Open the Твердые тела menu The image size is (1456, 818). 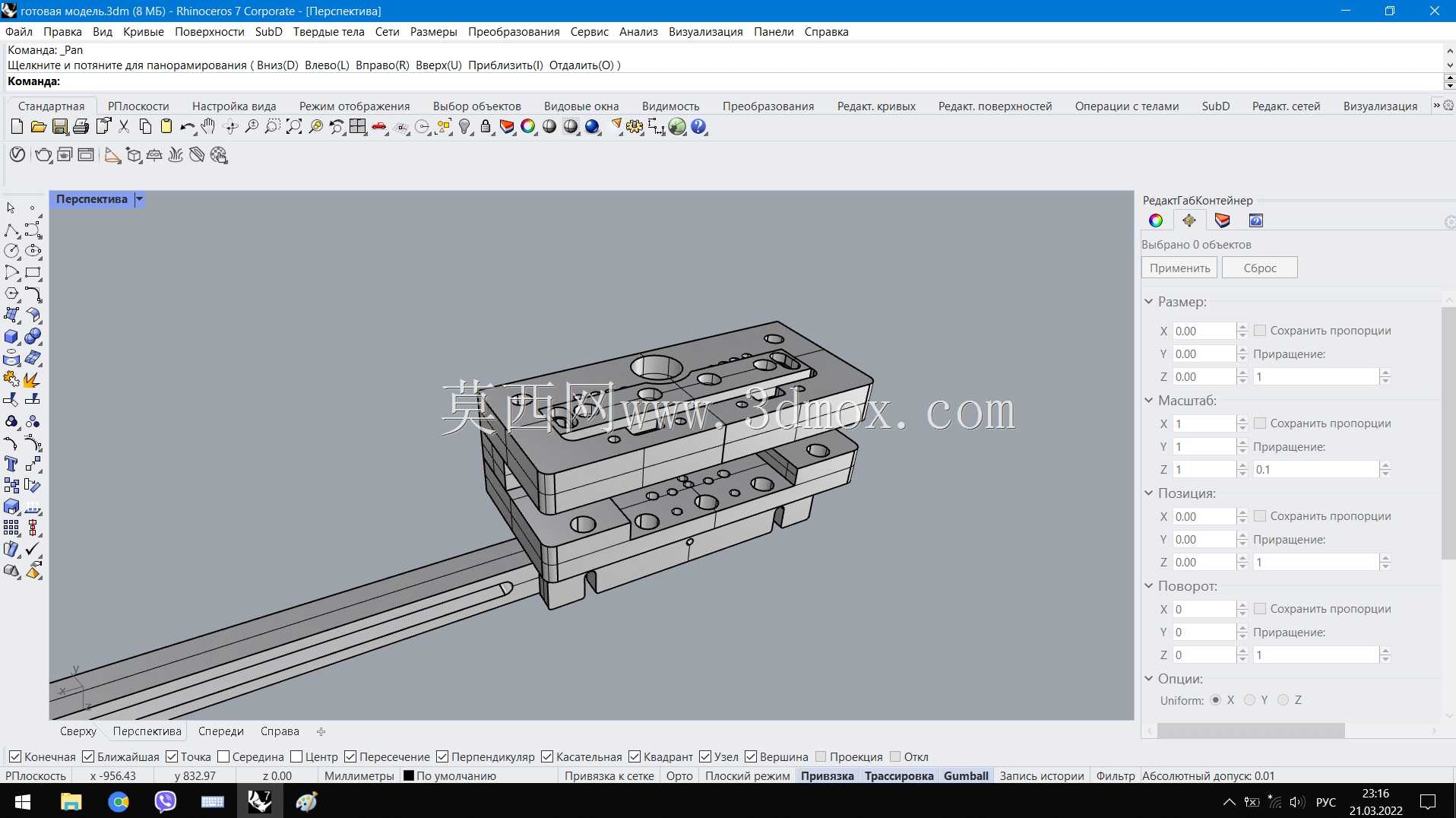point(329,31)
